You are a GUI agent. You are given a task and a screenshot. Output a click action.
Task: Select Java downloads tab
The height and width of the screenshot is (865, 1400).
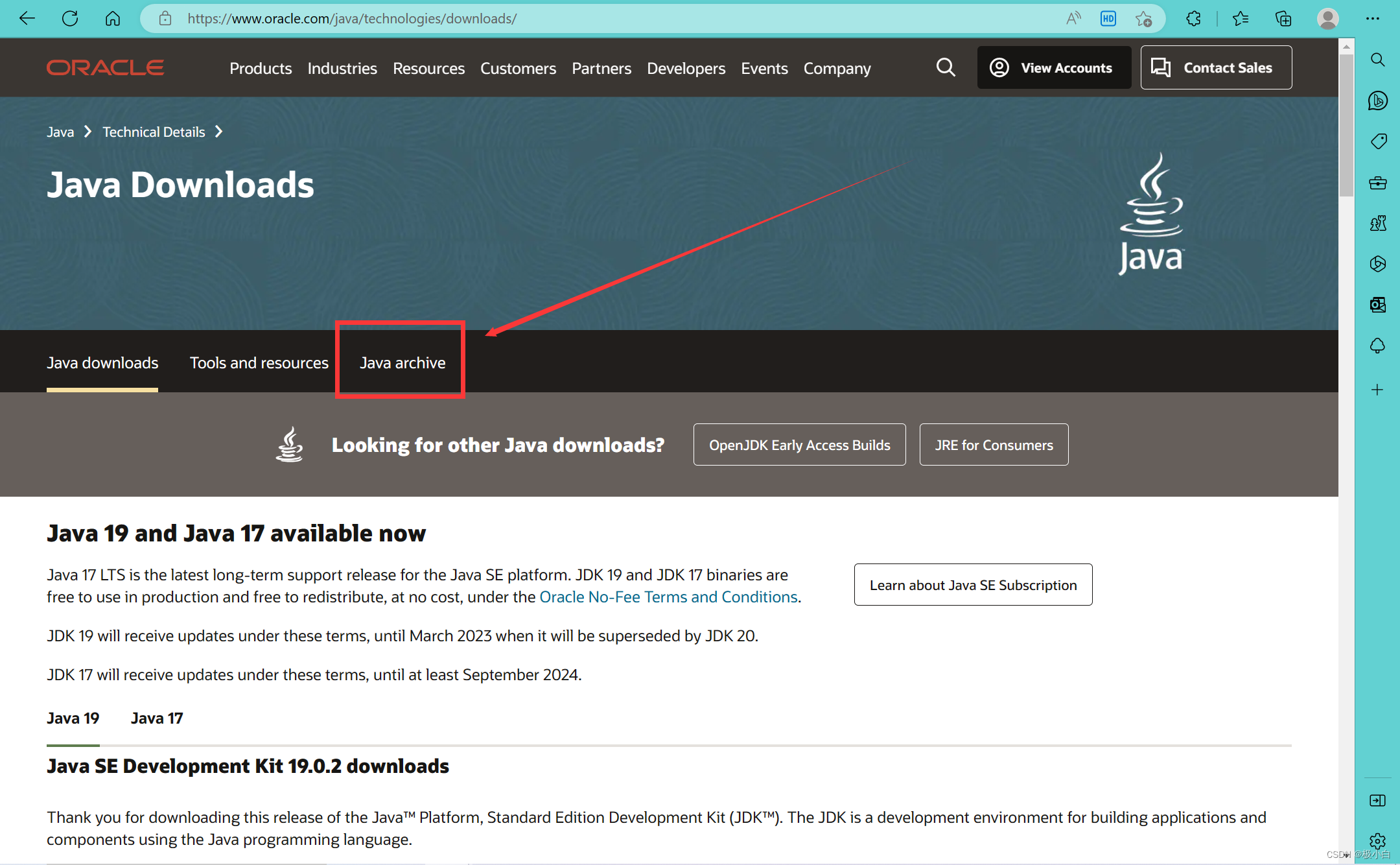(102, 362)
